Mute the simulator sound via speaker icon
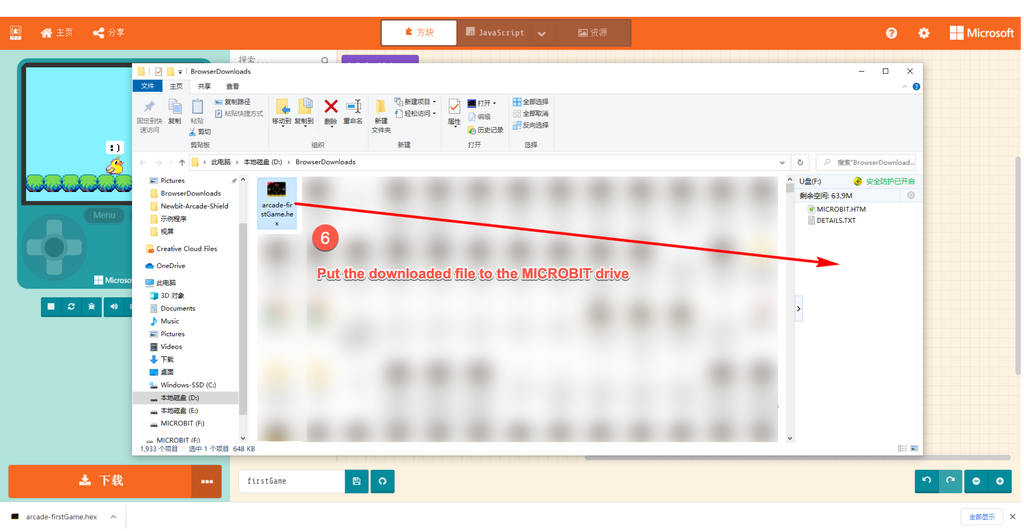Image resolution: width=1024 pixels, height=531 pixels. point(113,307)
